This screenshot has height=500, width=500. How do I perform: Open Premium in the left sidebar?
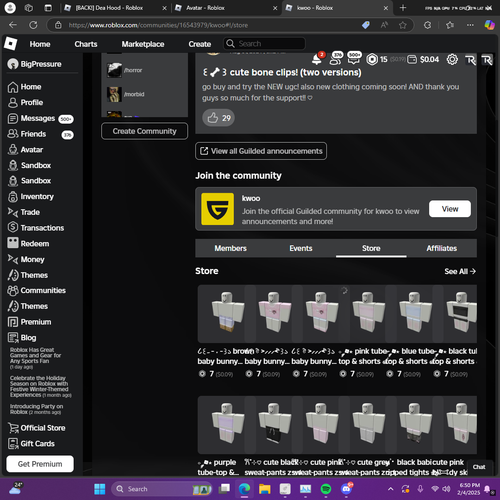coord(30,322)
